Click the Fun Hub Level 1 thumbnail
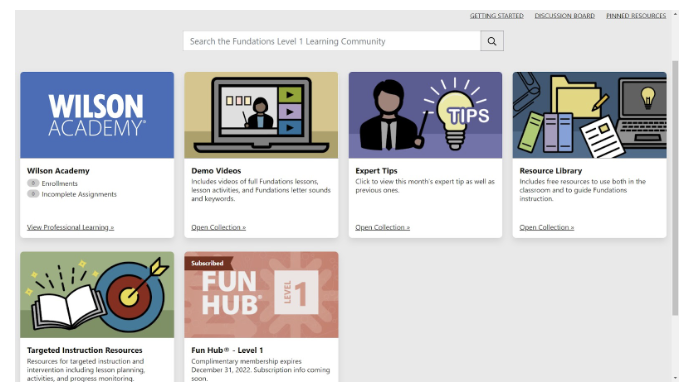The width and height of the screenshot is (694, 392). tap(261, 295)
